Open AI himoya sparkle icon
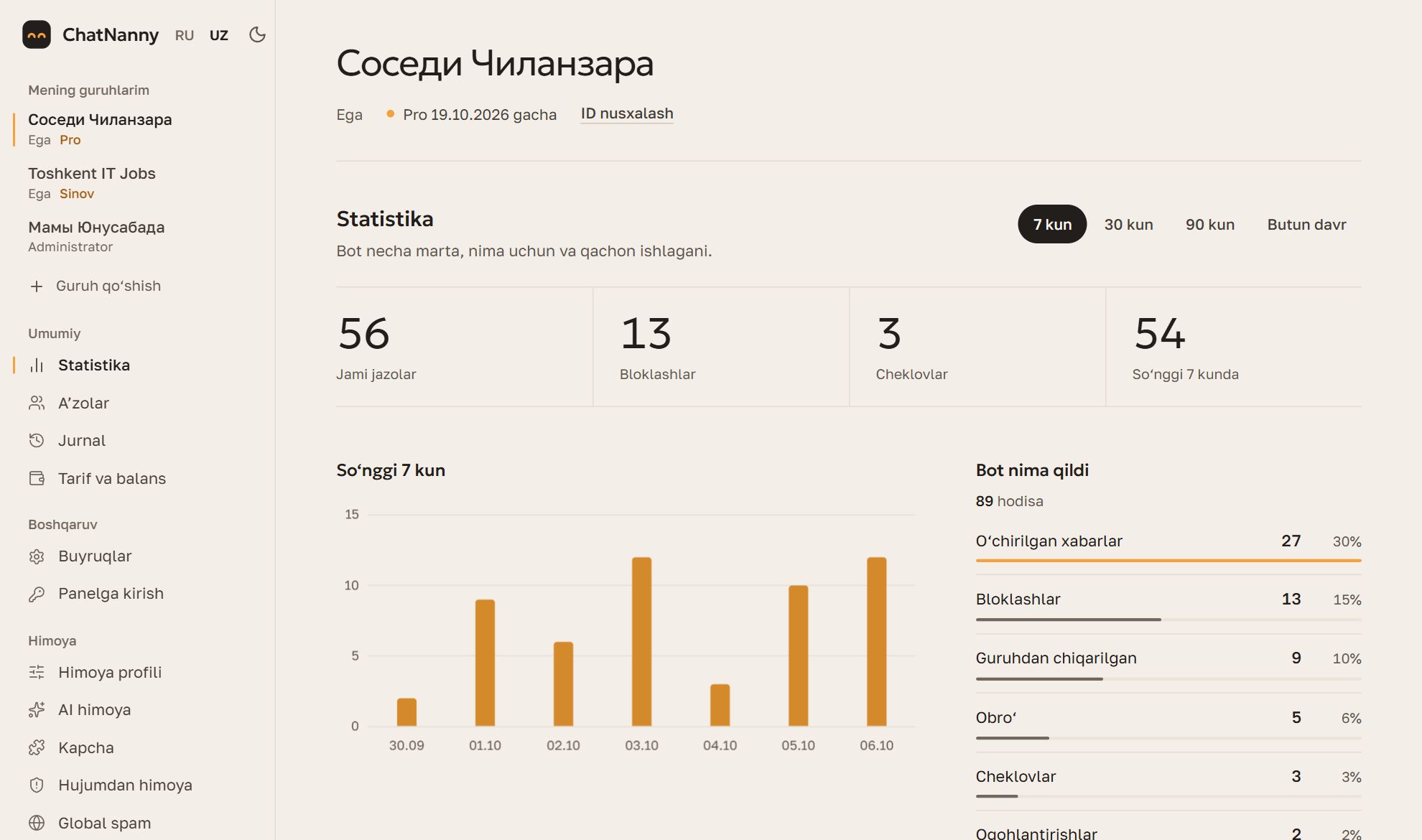1422x840 pixels. 37,710
